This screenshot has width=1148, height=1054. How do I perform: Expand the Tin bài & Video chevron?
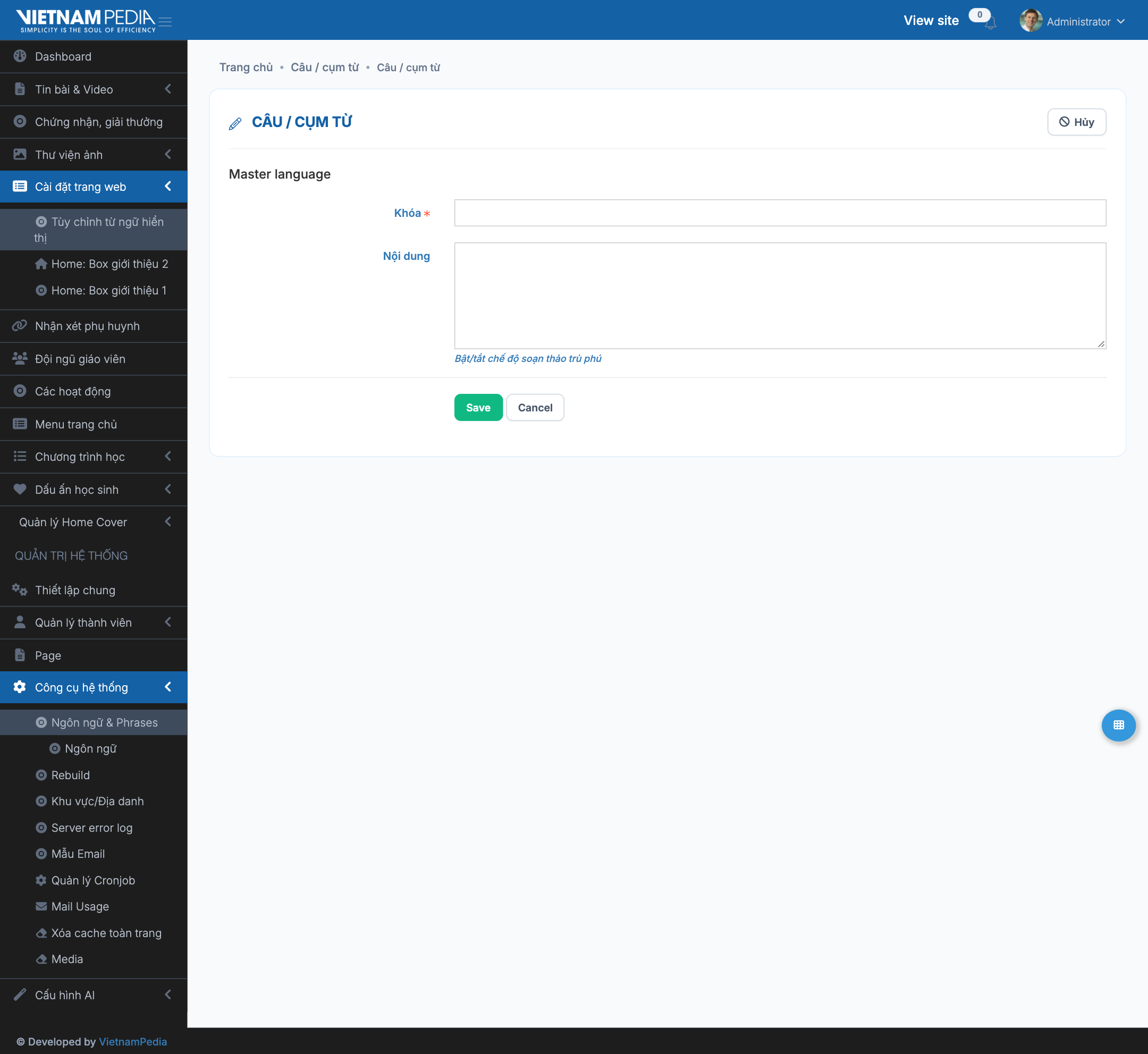[168, 89]
